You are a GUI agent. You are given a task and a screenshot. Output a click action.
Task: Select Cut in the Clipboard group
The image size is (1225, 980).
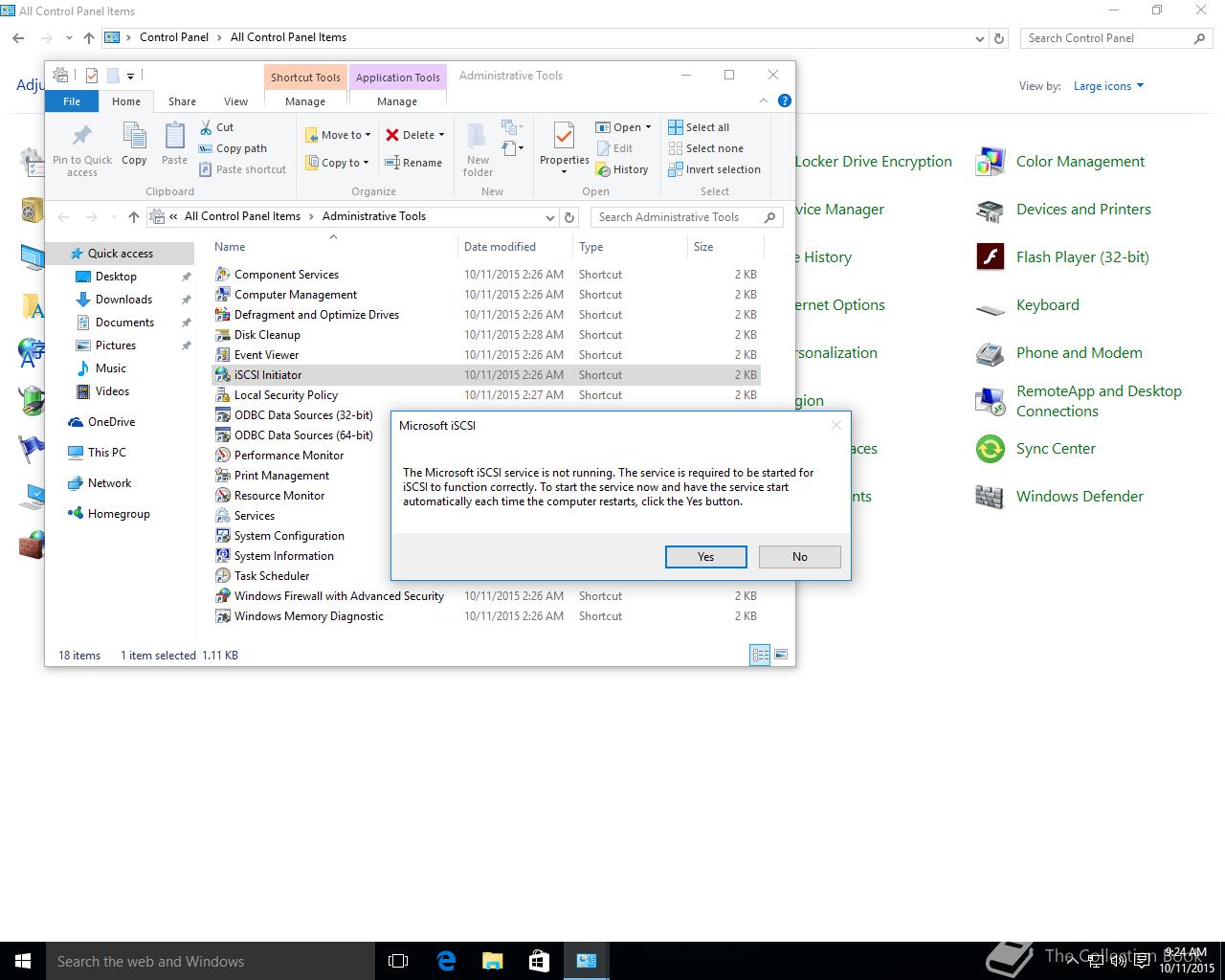point(217,127)
